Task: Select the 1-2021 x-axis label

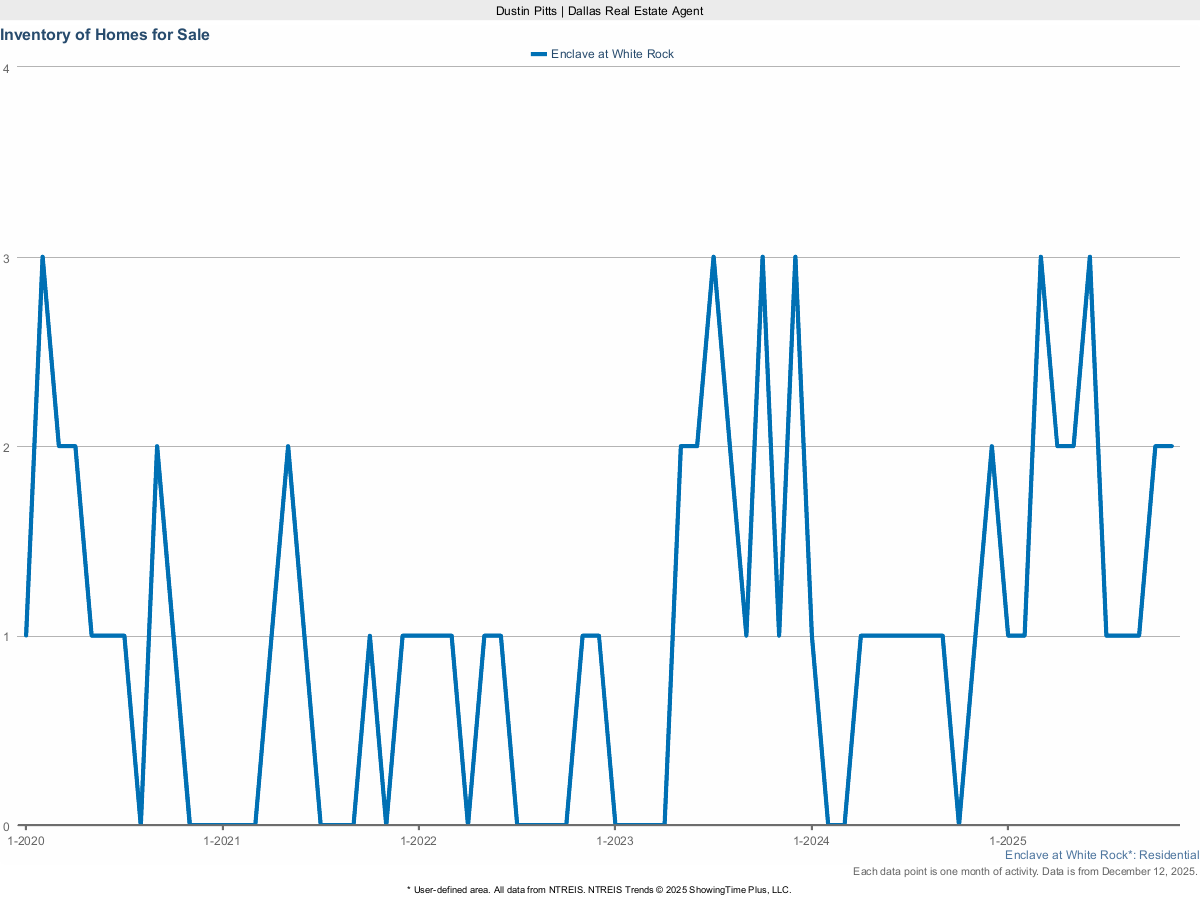Action: click(x=221, y=841)
